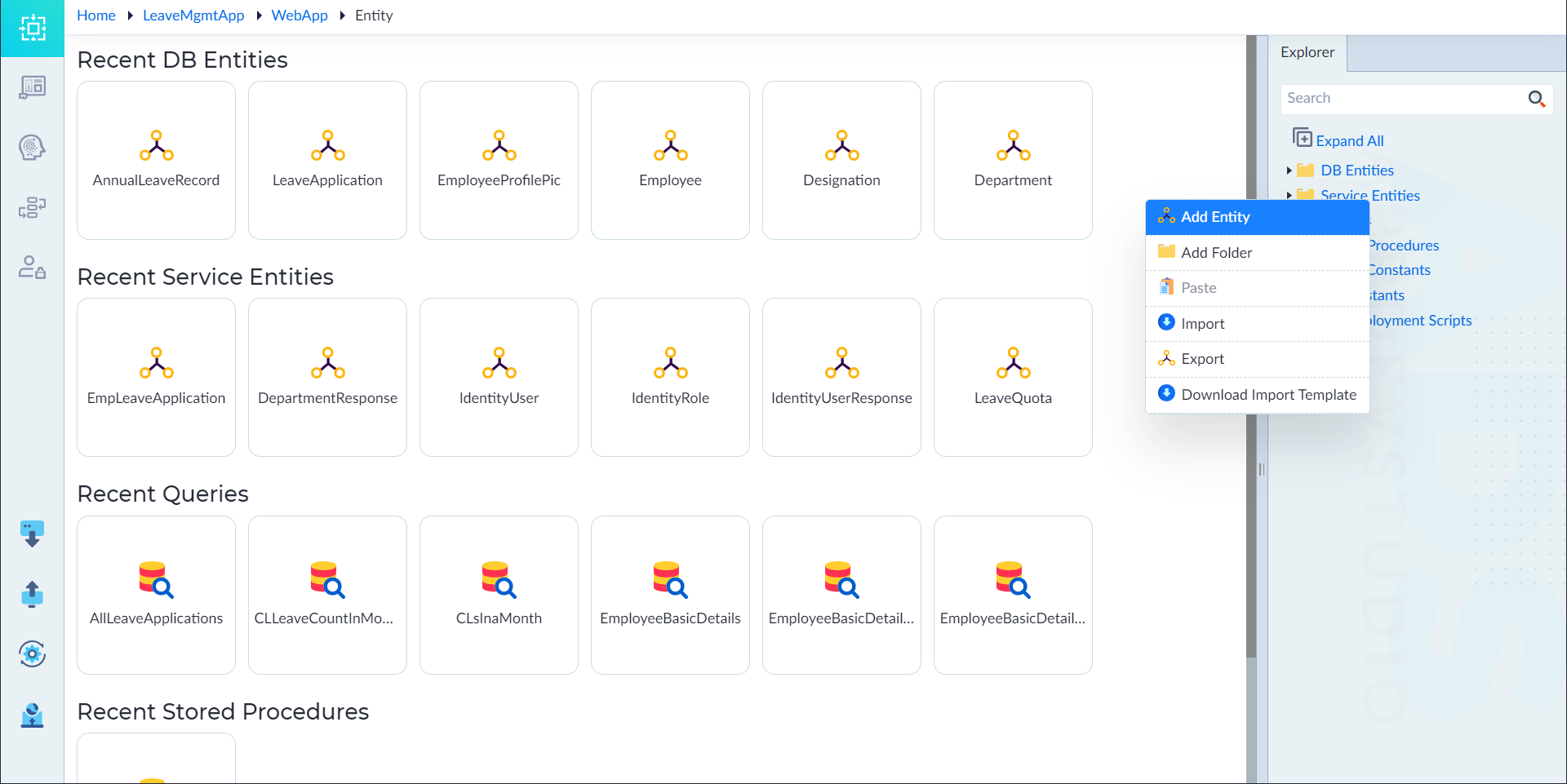Open the LeaveQuota service entity icon
The image size is (1567, 784).
(x=1013, y=363)
